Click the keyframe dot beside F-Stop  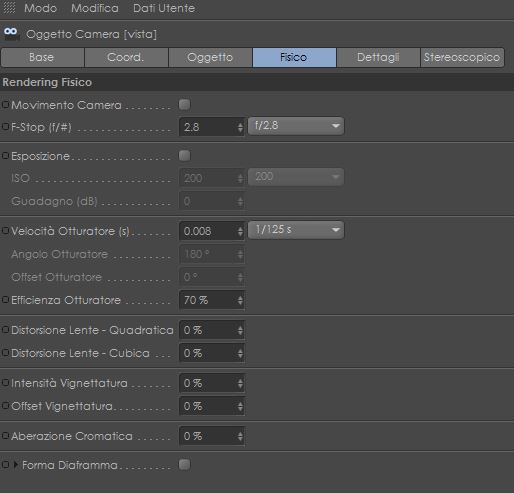tap(5, 126)
